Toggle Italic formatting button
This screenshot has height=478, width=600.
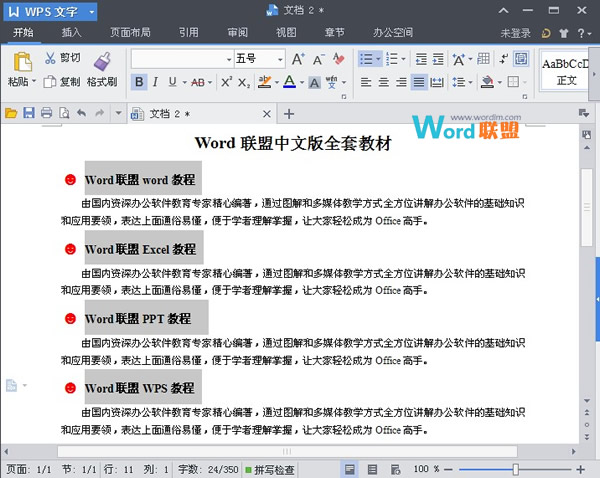coord(156,82)
